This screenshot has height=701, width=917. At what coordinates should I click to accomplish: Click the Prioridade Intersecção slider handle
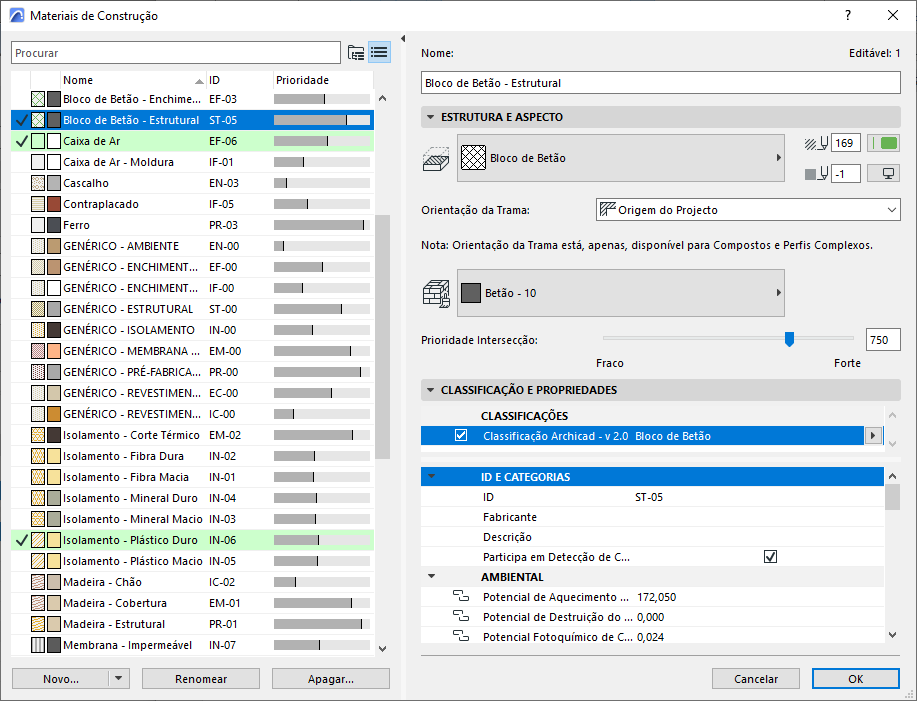[x=789, y=339]
